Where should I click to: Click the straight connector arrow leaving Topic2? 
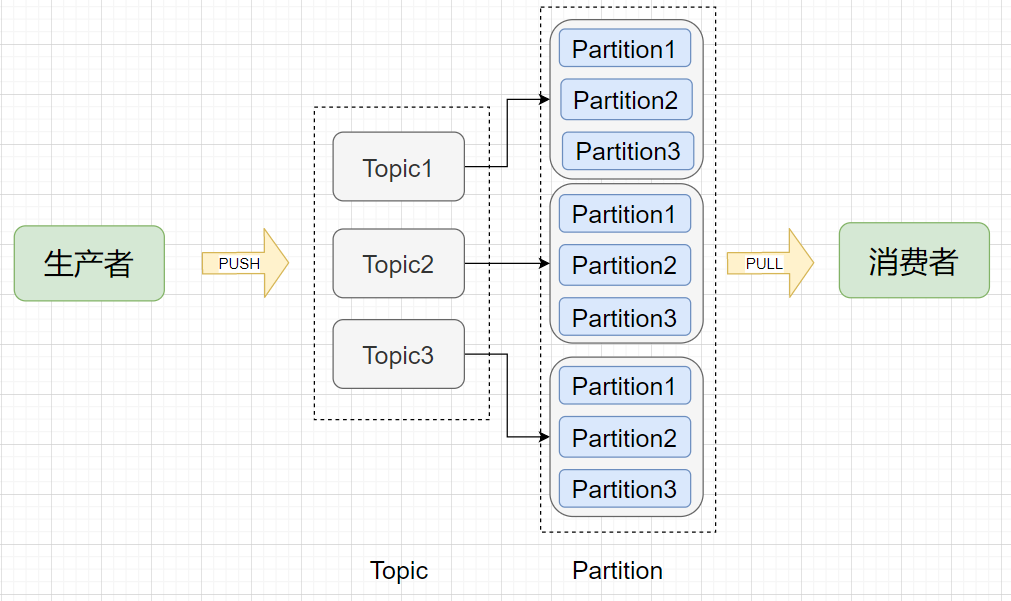pos(505,264)
